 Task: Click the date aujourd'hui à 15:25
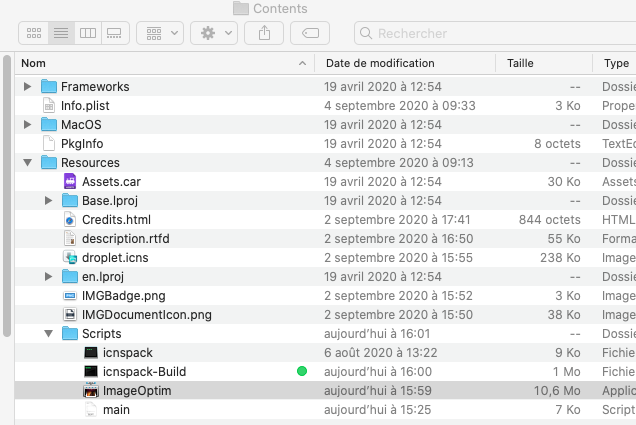[x=377, y=410]
